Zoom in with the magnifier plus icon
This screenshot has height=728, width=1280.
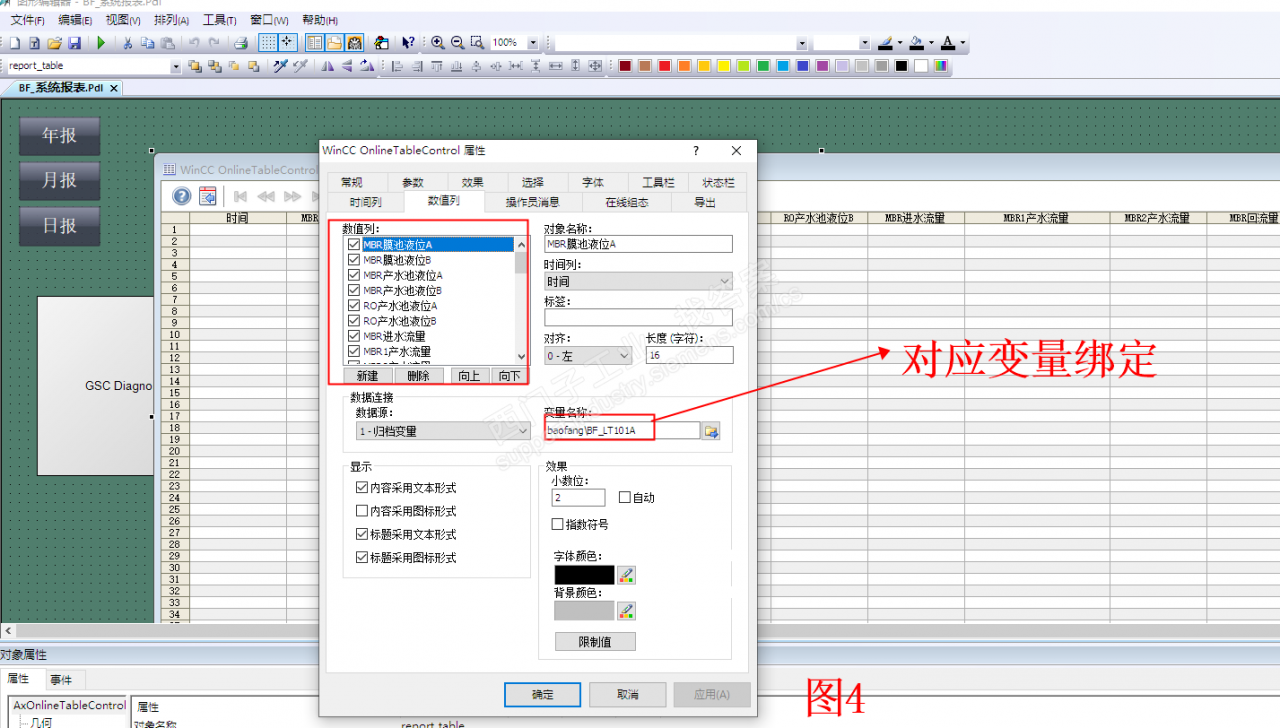tap(438, 43)
